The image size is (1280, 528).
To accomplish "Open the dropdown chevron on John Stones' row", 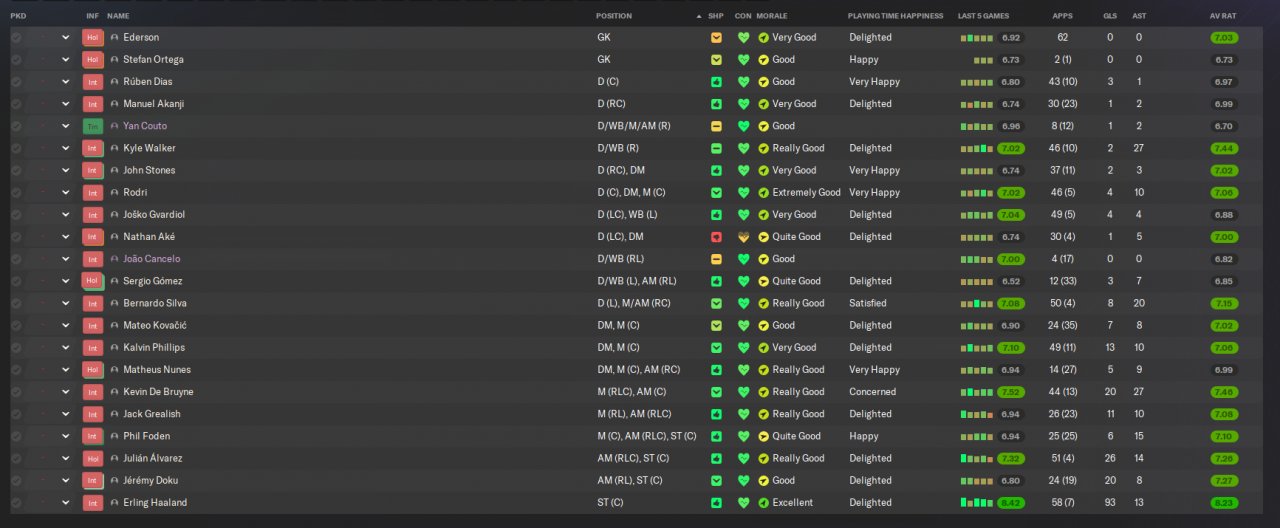I will (x=66, y=171).
